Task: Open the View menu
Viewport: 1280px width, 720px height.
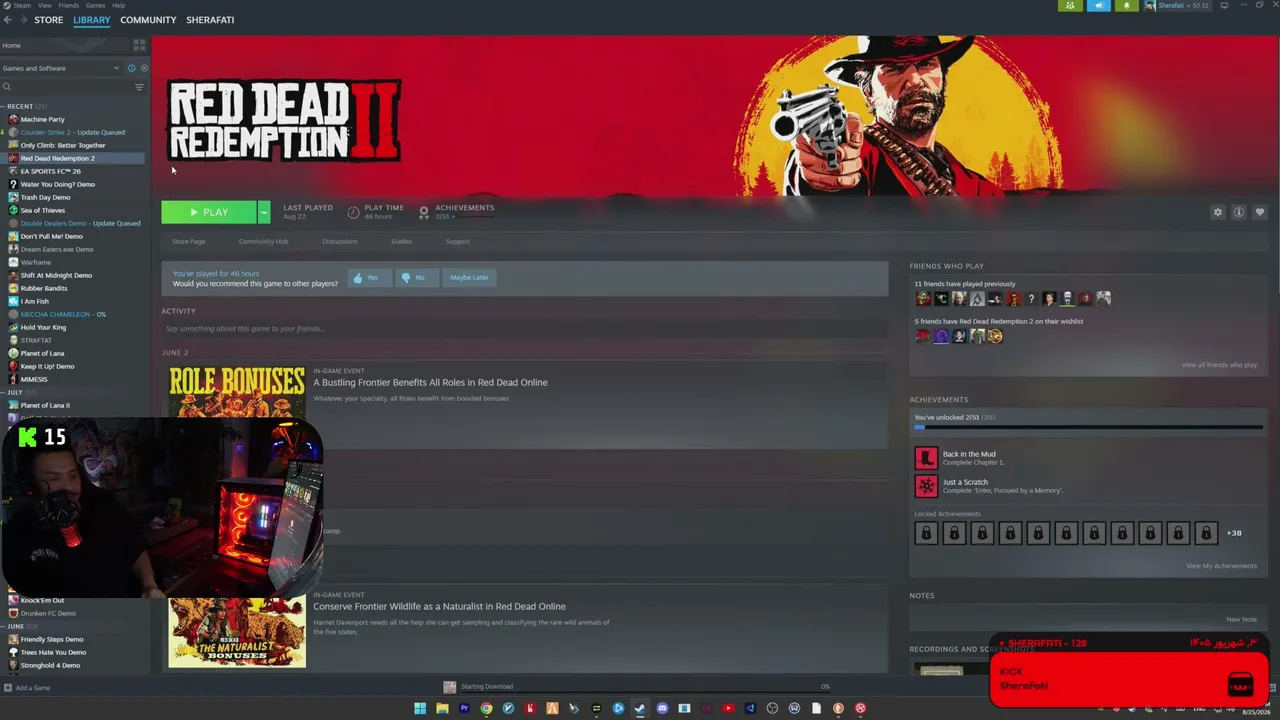Action: (x=45, y=6)
